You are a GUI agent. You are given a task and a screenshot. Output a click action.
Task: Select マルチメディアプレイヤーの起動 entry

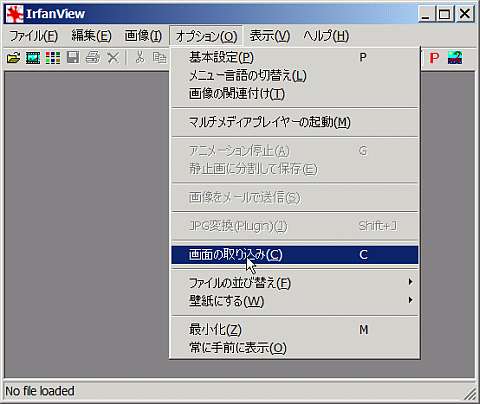(x=295, y=122)
